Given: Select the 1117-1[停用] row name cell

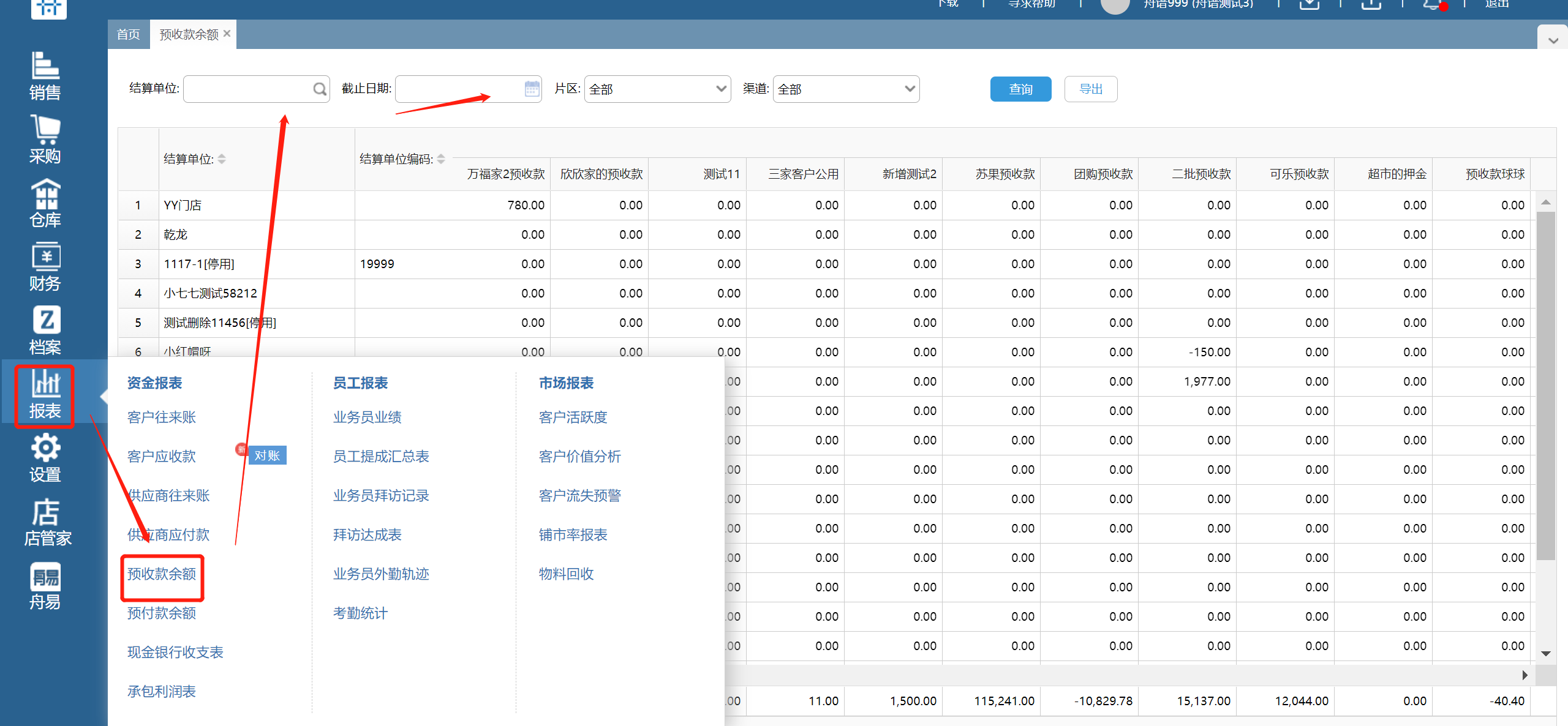Looking at the screenshot, I should pyautogui.click(x=257, y=264).
